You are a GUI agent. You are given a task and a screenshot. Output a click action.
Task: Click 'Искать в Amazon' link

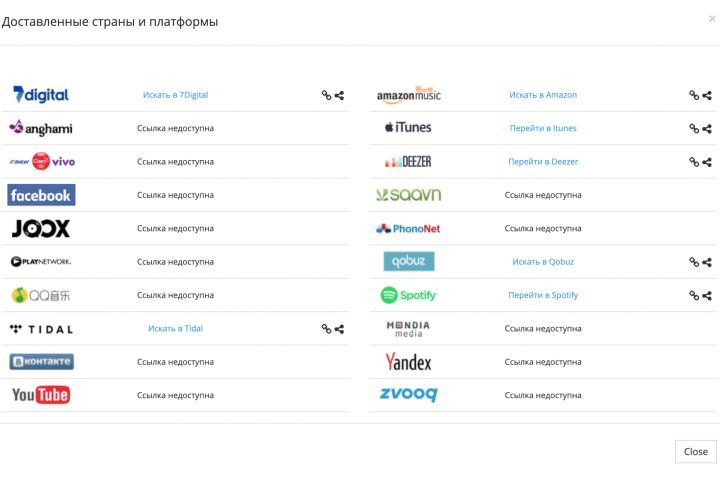tap(542, 95)
